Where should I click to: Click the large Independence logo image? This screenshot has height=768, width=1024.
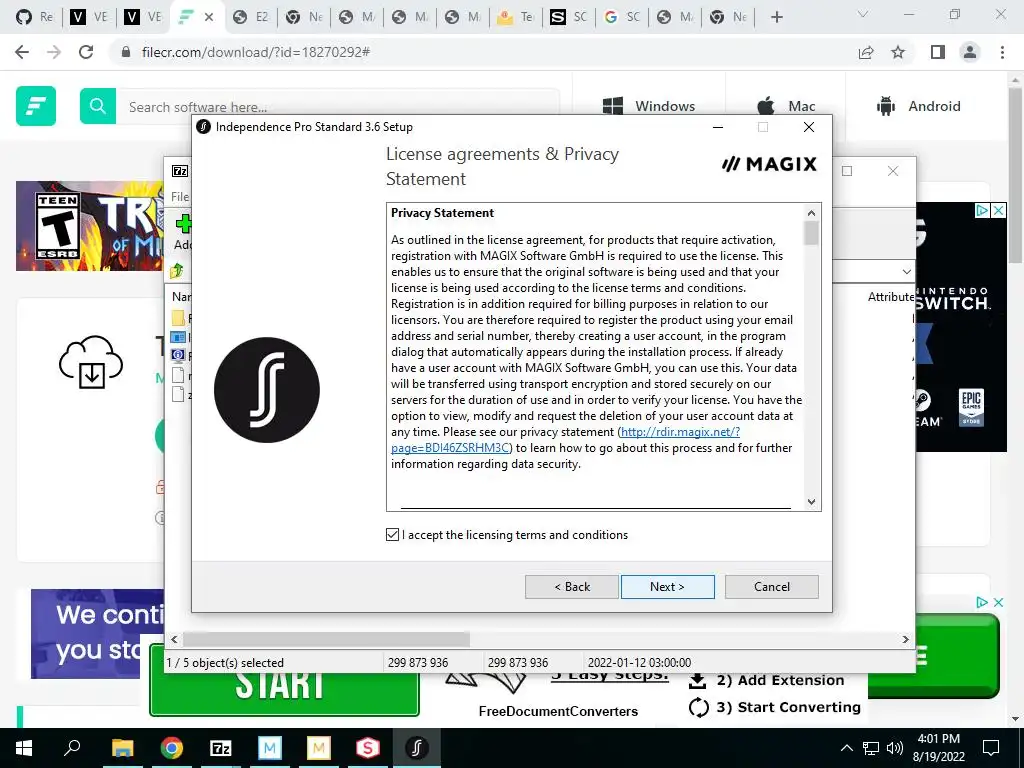(266, 390)
